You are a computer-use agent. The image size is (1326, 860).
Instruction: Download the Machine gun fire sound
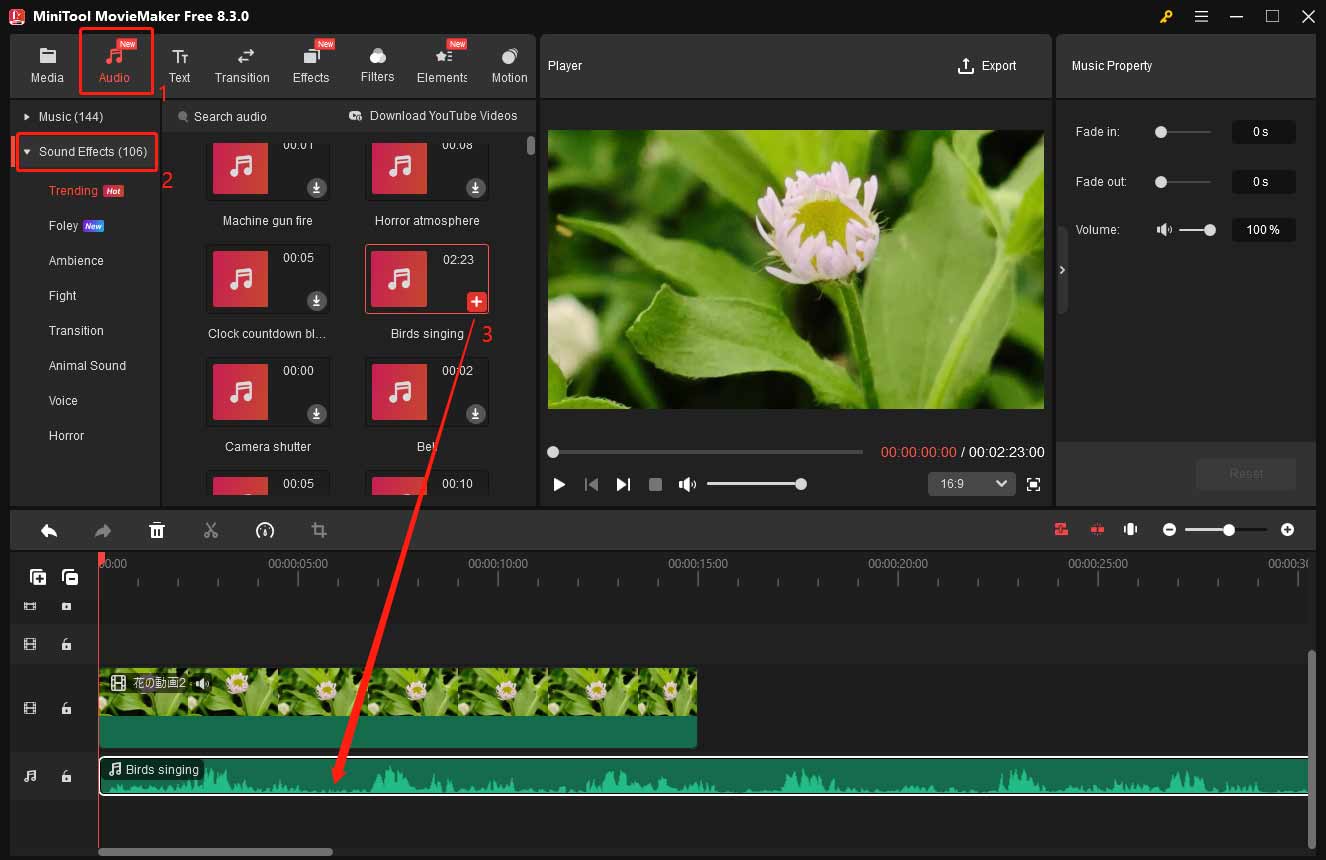click(316, 187)
